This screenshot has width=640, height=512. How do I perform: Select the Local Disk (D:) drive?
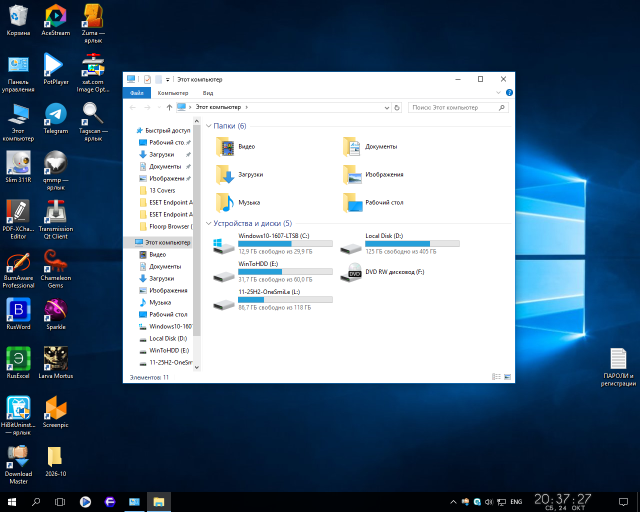(400, 244)
